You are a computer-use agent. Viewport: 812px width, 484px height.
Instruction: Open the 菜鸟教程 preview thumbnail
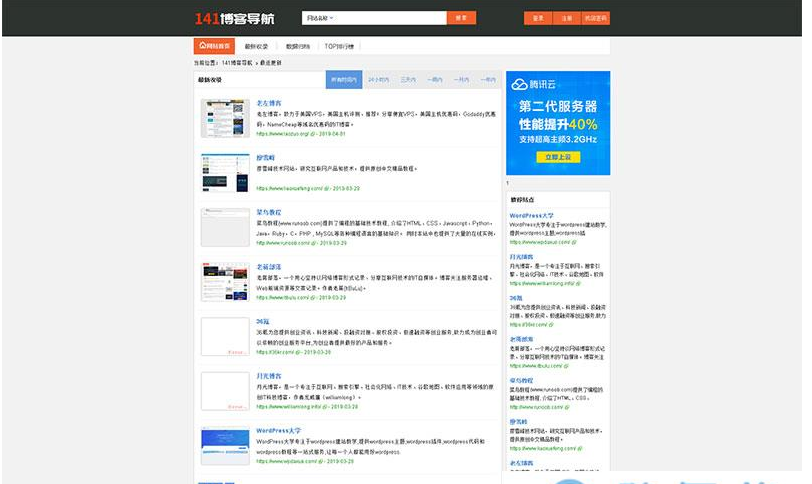click(224, 227)
